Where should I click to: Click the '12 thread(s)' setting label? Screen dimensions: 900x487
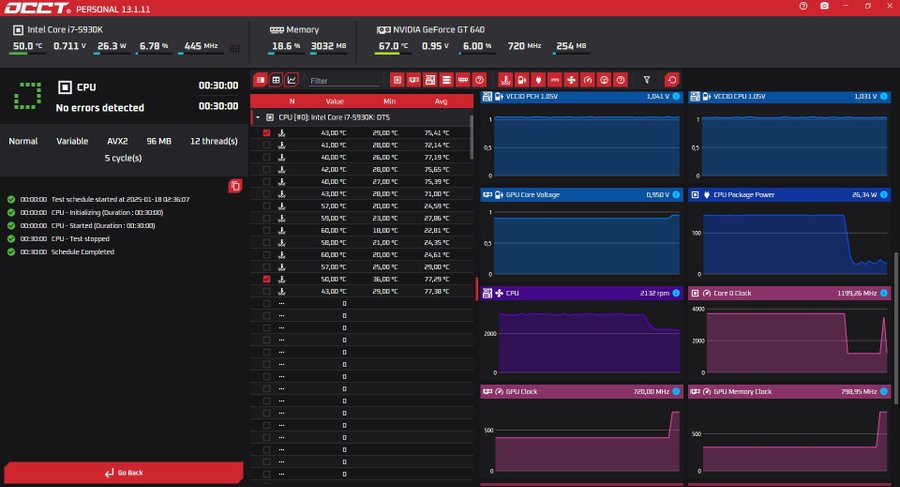[214, 141]
